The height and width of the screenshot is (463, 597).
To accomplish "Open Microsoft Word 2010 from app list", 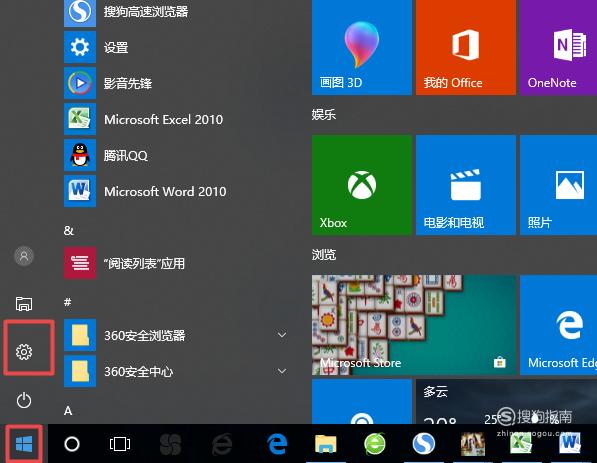I will tap(175, 191).
